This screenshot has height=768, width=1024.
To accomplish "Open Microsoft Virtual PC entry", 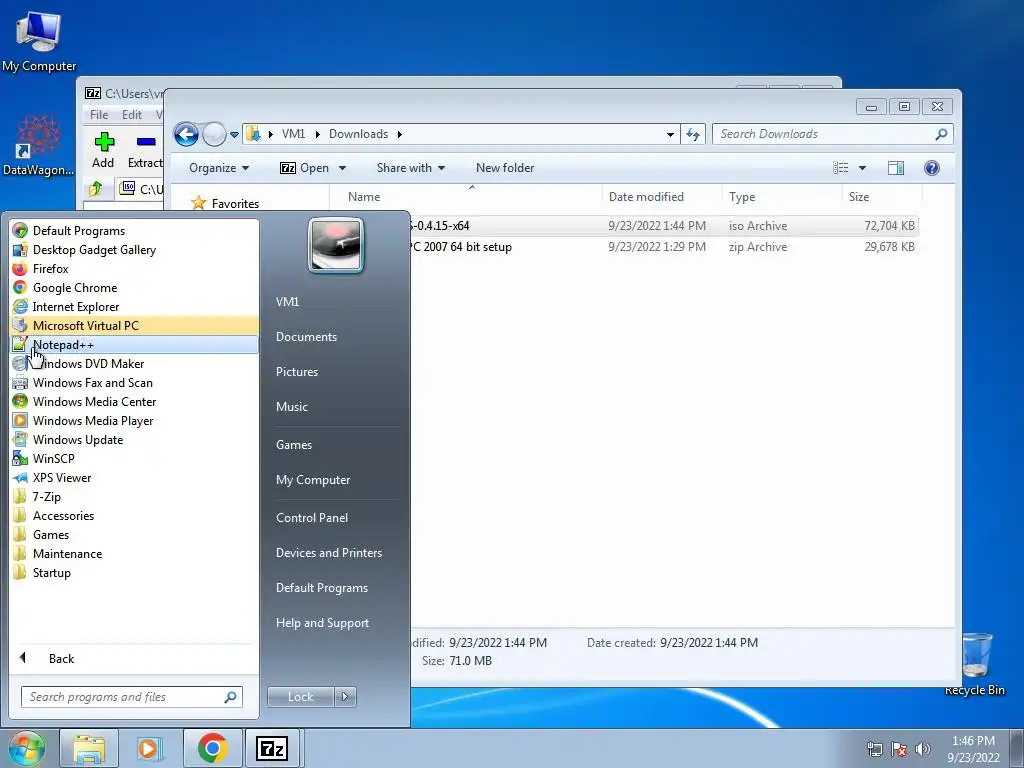I will [x=134, y=325].
